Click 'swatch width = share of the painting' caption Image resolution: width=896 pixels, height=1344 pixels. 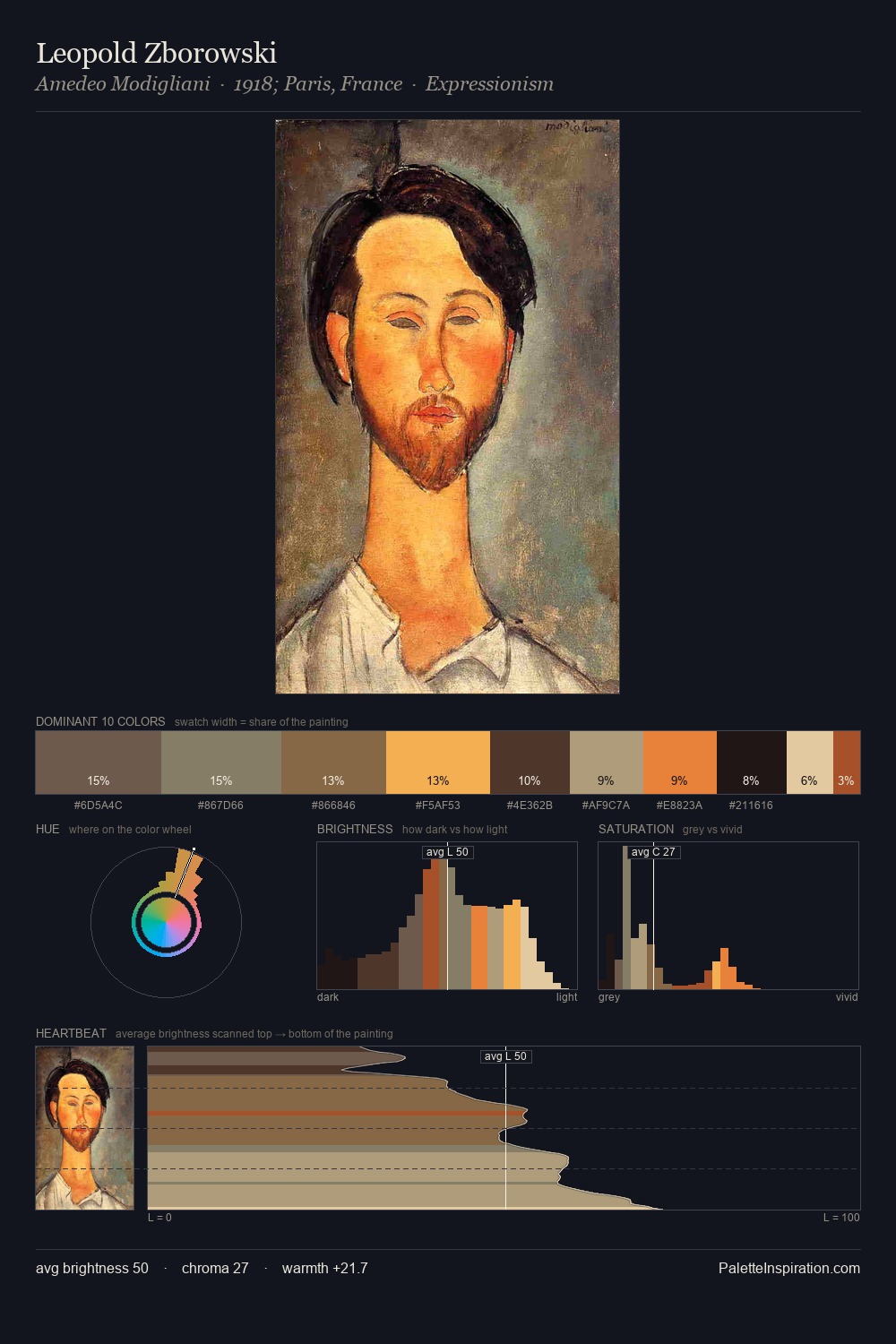[x=261, y=722]
